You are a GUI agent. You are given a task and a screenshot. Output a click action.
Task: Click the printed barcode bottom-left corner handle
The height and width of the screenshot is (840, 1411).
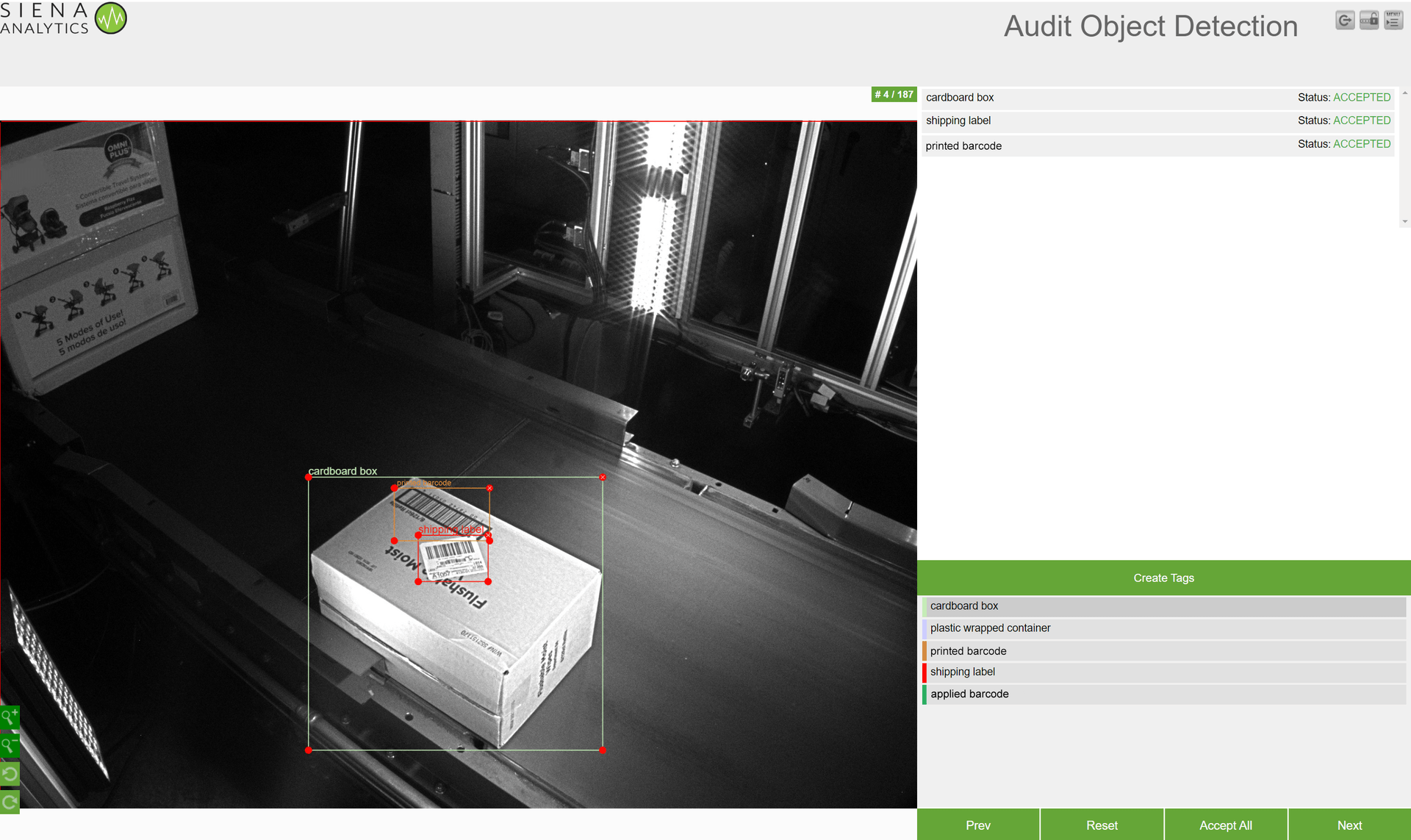click(x=395, y=541)
